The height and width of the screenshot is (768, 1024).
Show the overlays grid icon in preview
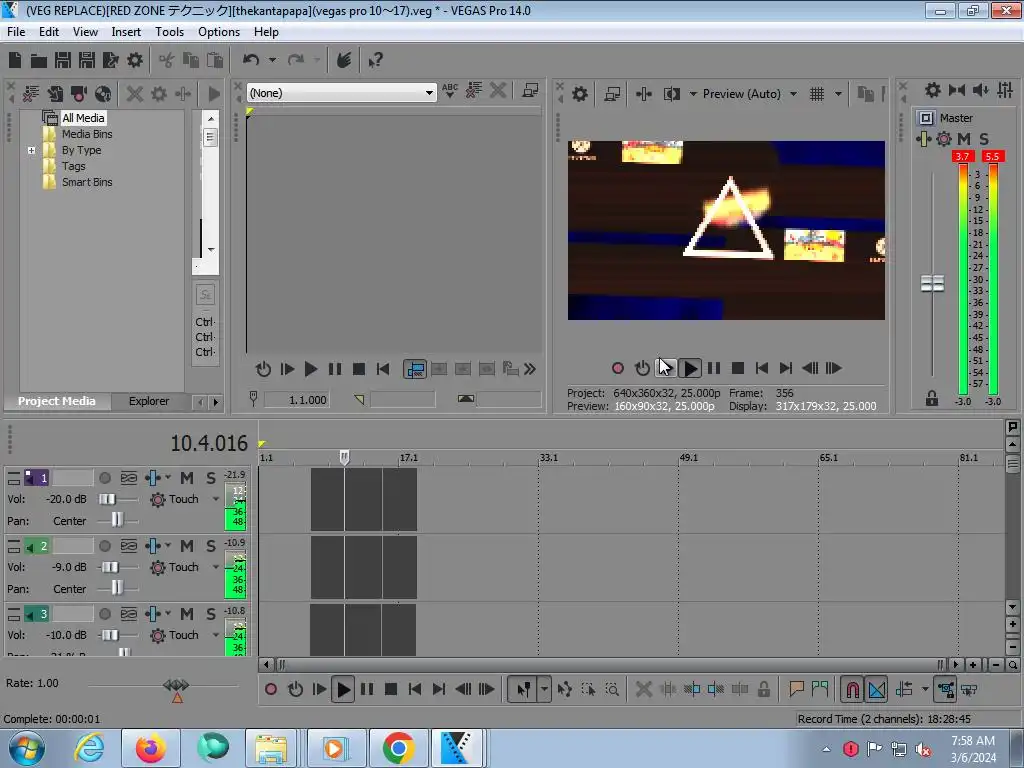click(x=817, y=94)
